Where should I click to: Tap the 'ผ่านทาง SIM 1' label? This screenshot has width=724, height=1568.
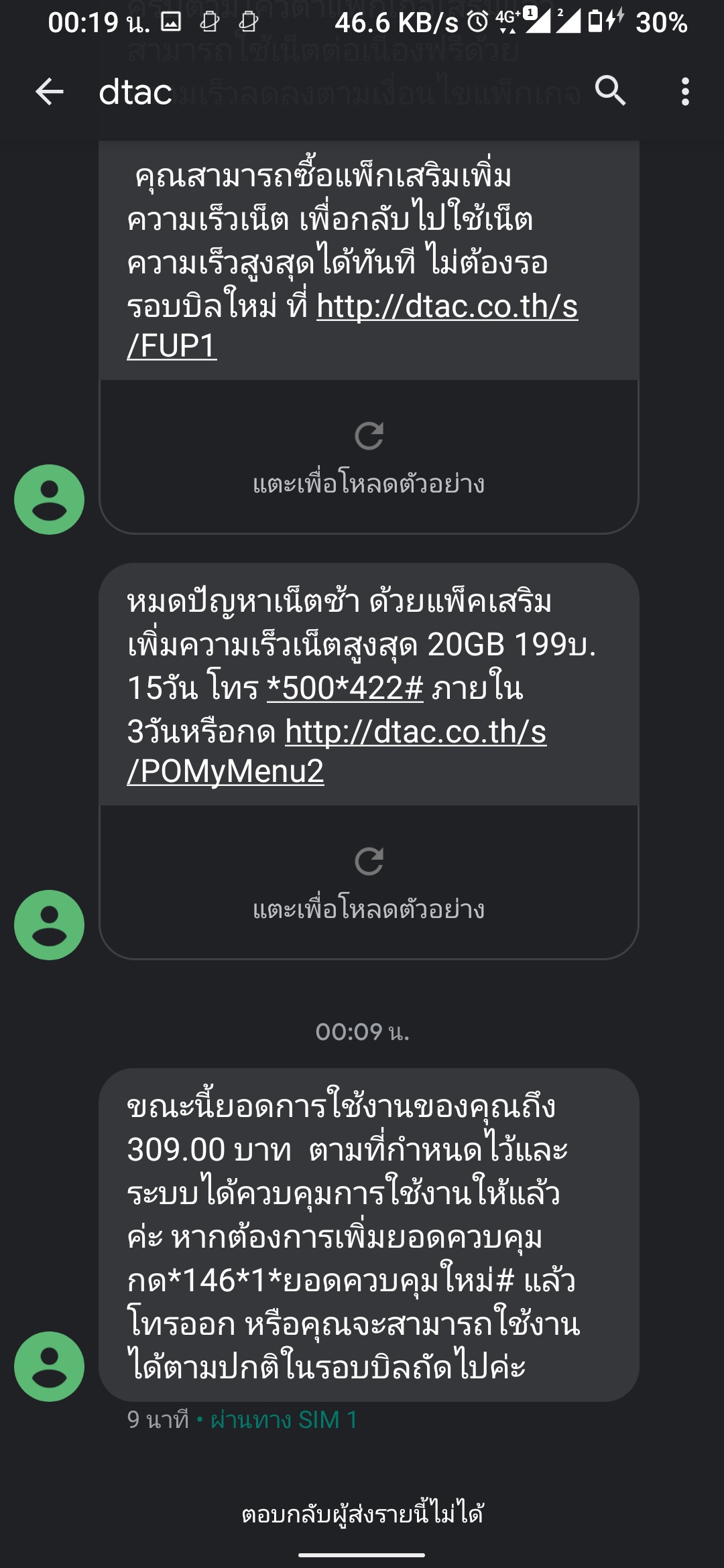coord(284,1420)
